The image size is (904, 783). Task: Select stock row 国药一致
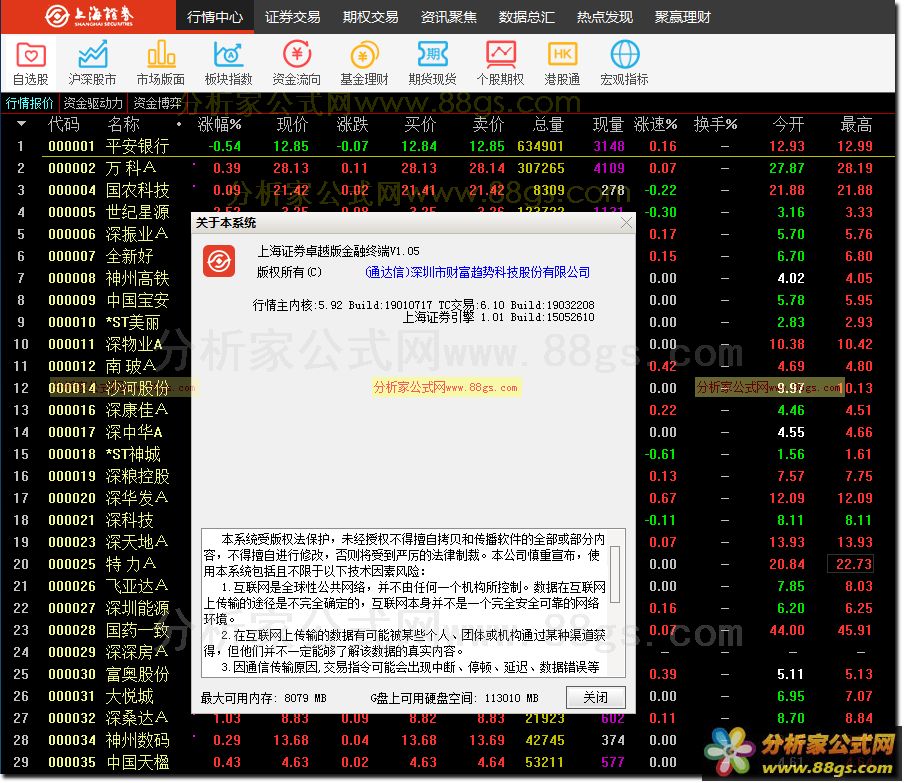click(x=137, y=630)
